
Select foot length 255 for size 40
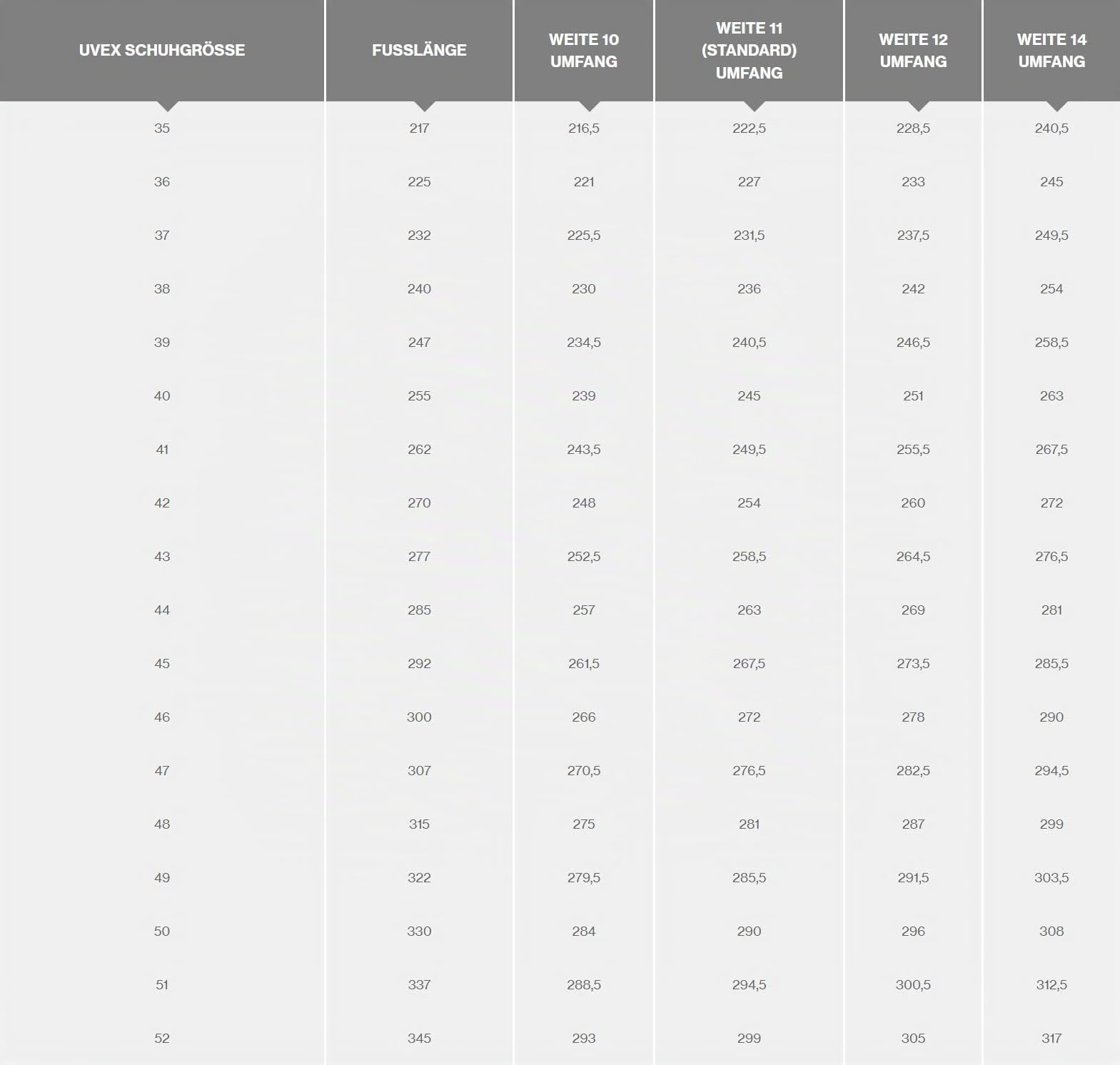pos(419,396)
